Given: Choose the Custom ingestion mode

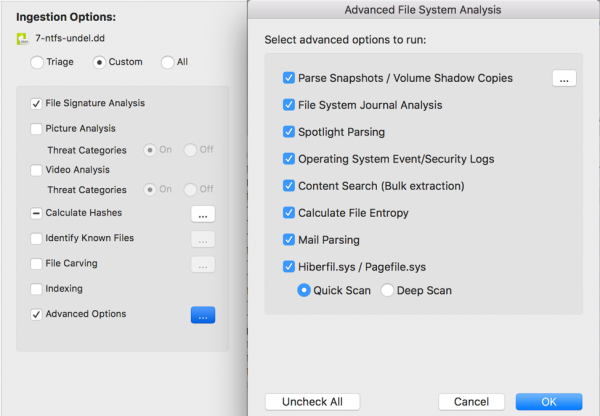Looking at the screenshot, I should (x=99, y=62).
